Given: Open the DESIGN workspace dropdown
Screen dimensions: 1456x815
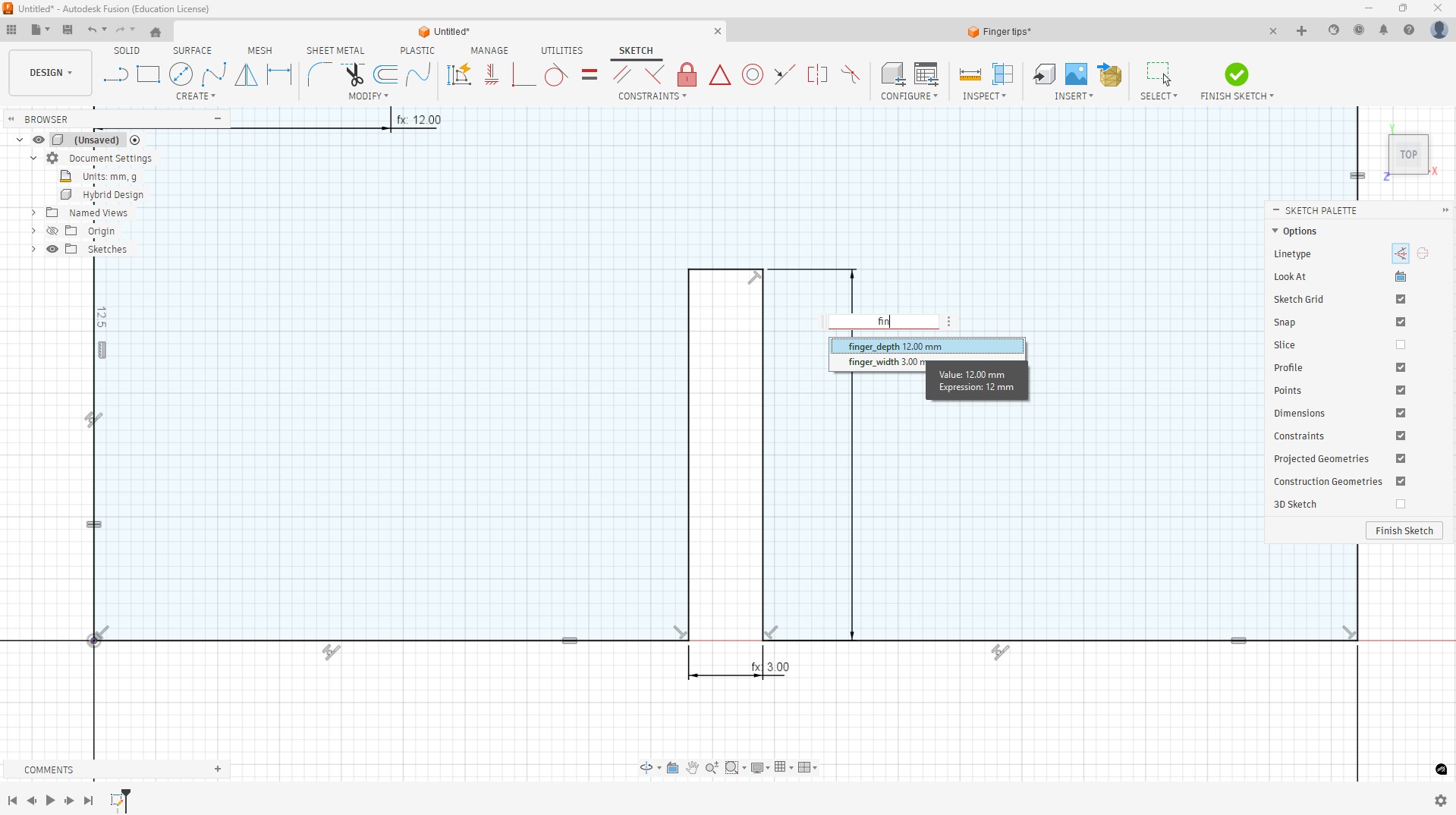Looking at the screenshot, I should 51,73.
